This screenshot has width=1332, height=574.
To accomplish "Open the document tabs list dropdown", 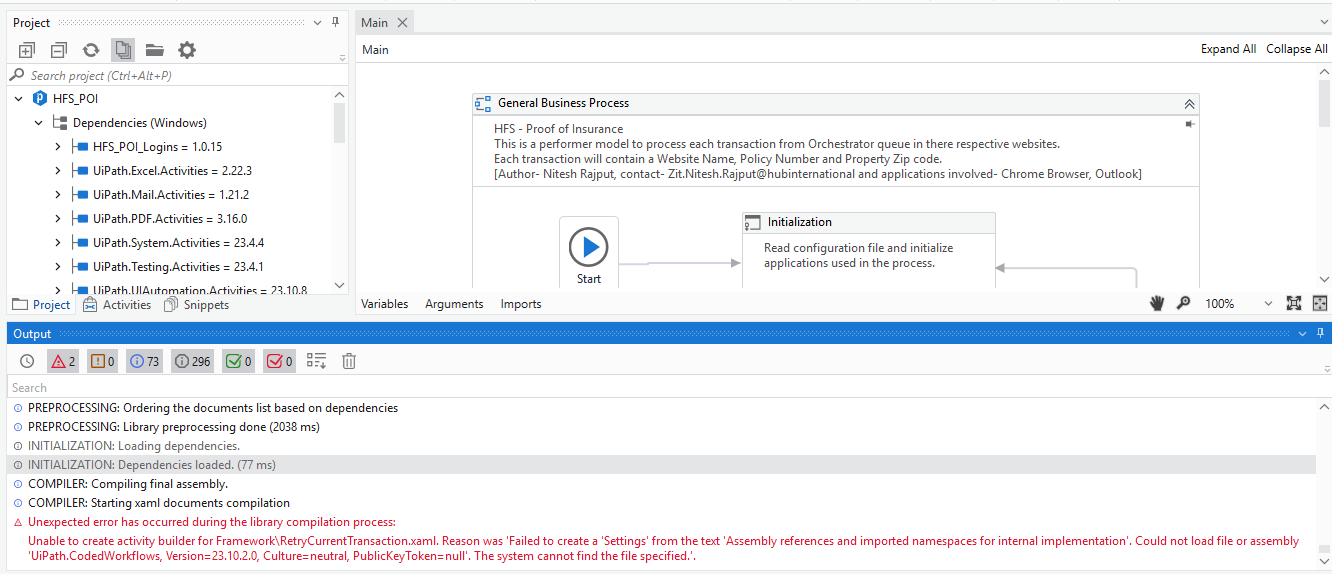I will point(1323,22).
